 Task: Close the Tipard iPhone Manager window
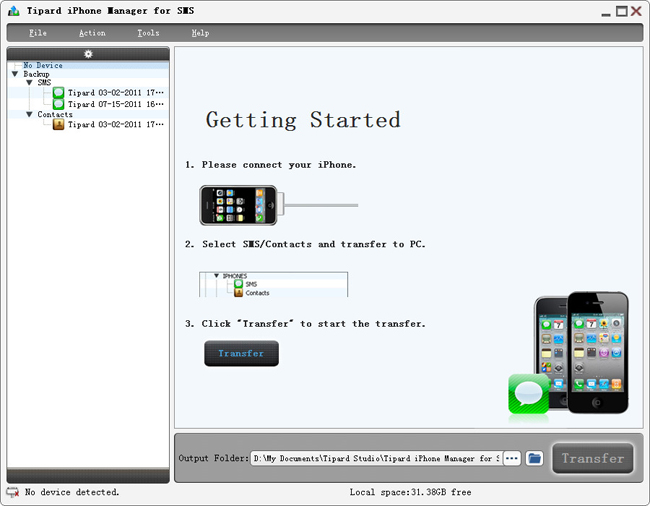[x=636, y=11]
